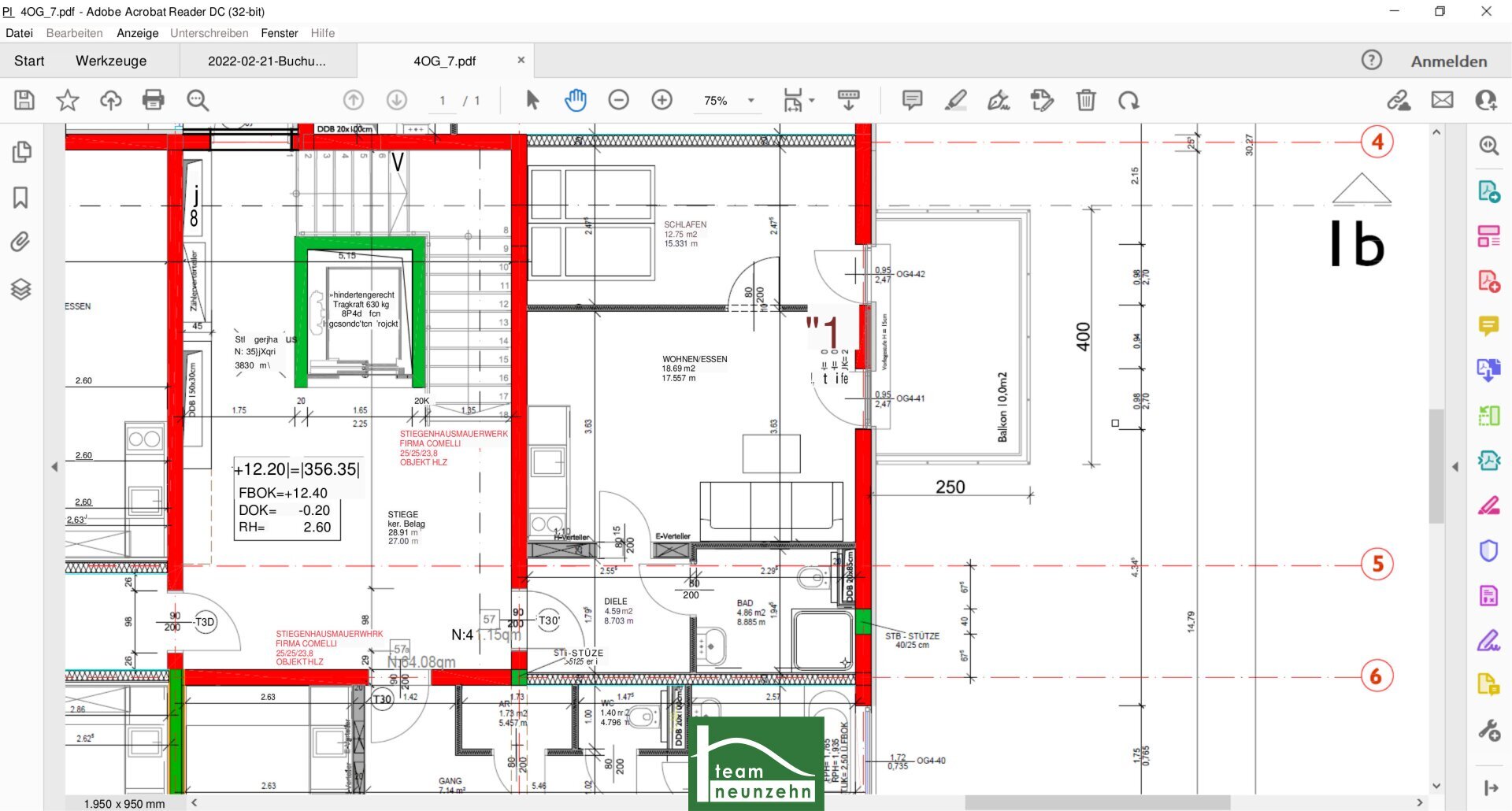Print the document with the printer icon
The image size is (1512, 811).
pyautogui.click(x=154, y=100)
